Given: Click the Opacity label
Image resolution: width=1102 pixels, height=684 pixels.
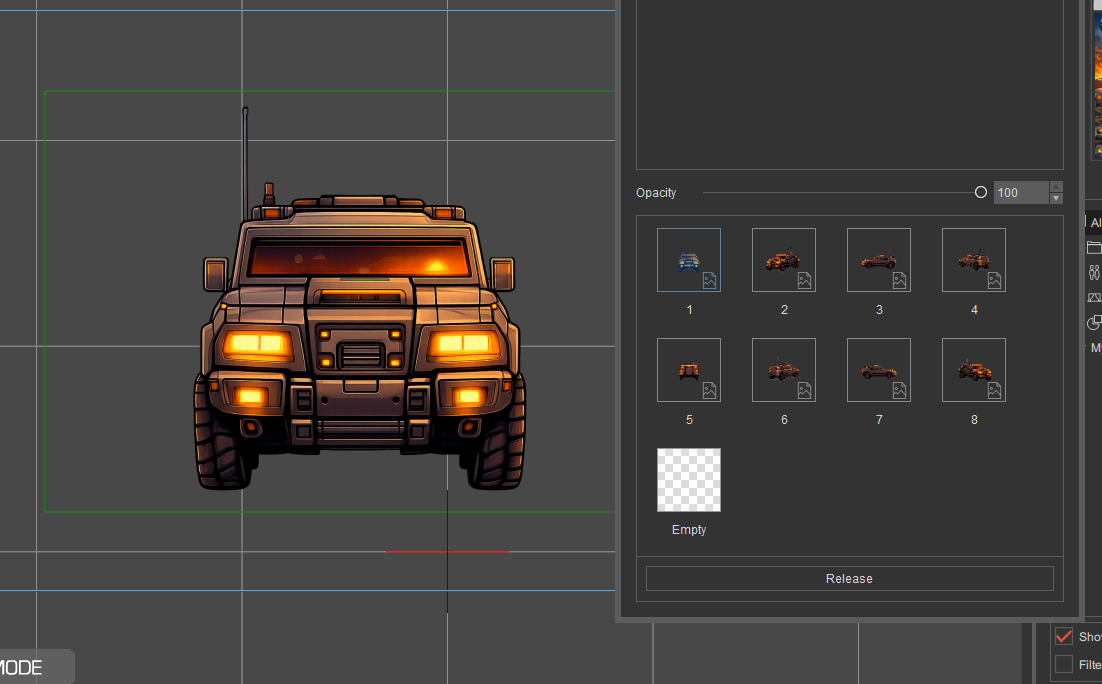Looking at the screenshot, I should pos(656,193).
